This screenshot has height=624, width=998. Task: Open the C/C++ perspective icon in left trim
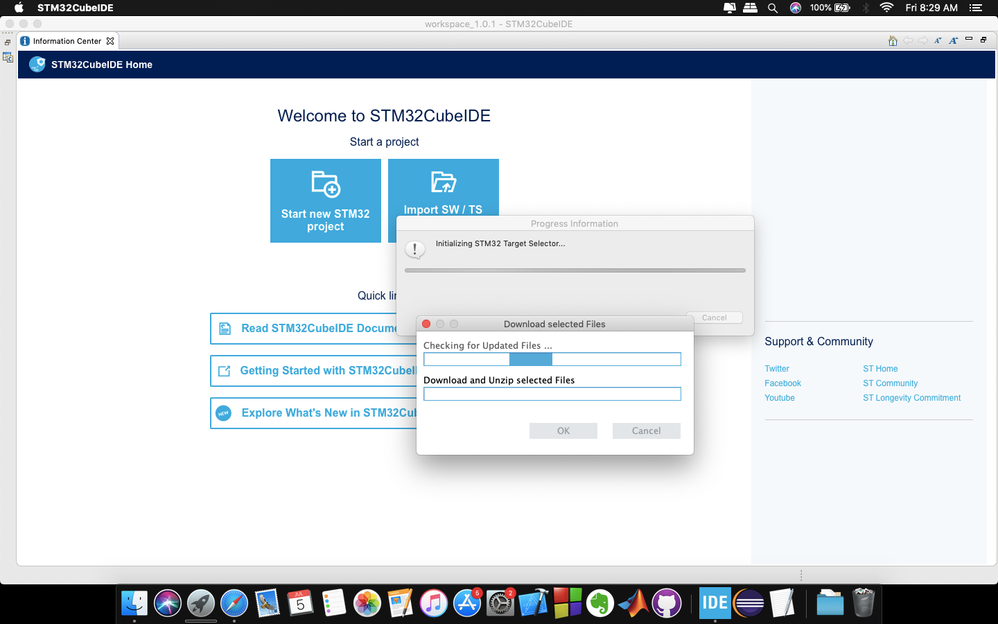point(8,57)
